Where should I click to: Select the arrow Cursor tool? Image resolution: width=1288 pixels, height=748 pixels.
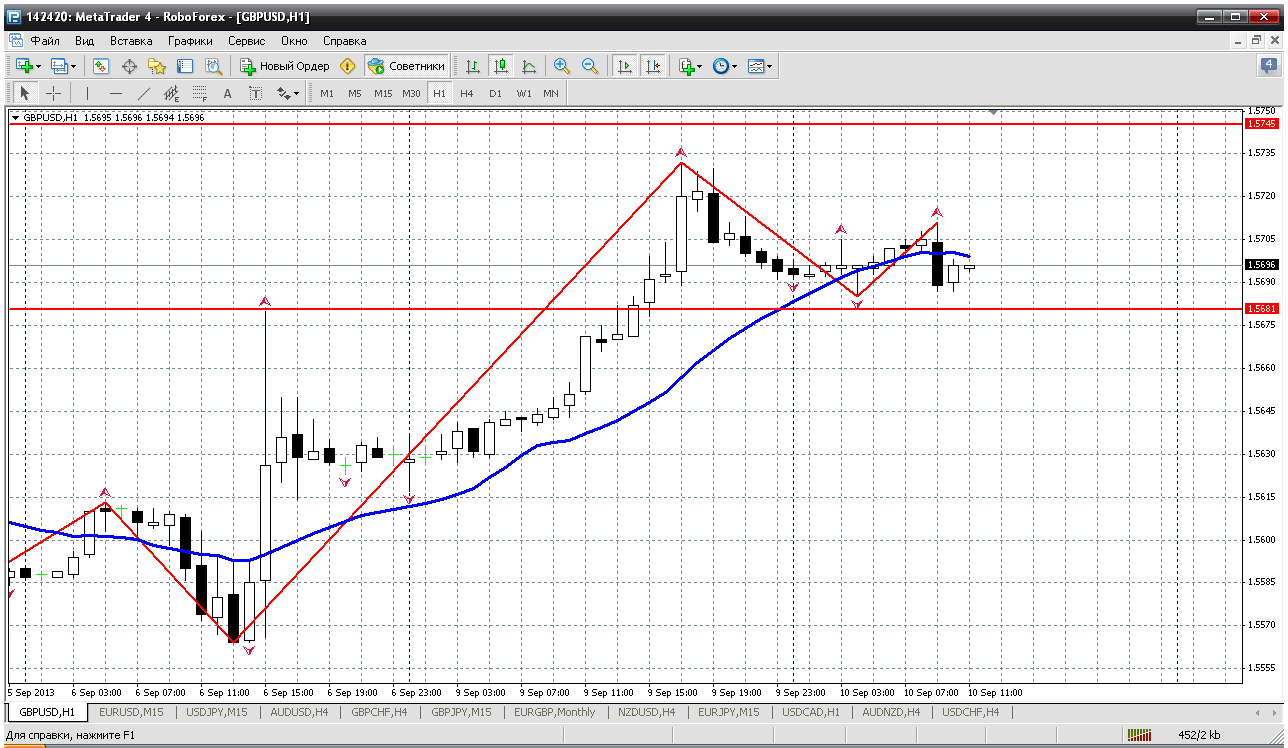coord(25,93)
